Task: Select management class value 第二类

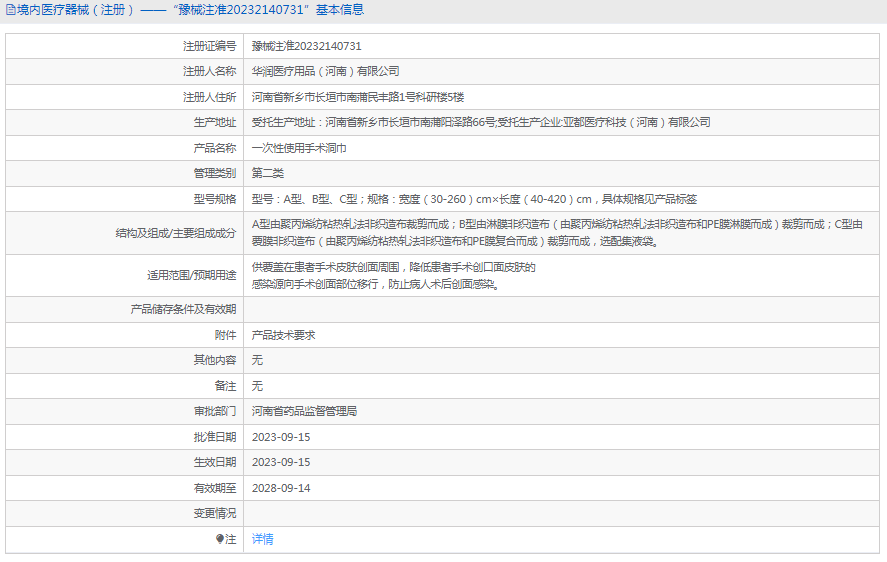Action: click(x=268, y=173)
